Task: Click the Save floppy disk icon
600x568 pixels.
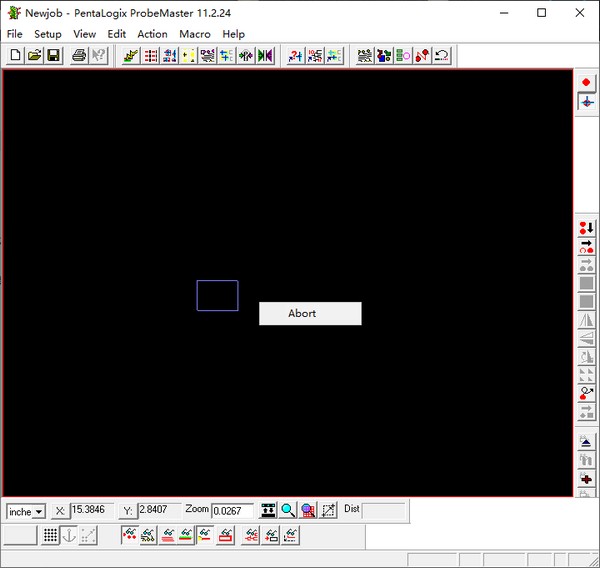Action: click(53, 56)
